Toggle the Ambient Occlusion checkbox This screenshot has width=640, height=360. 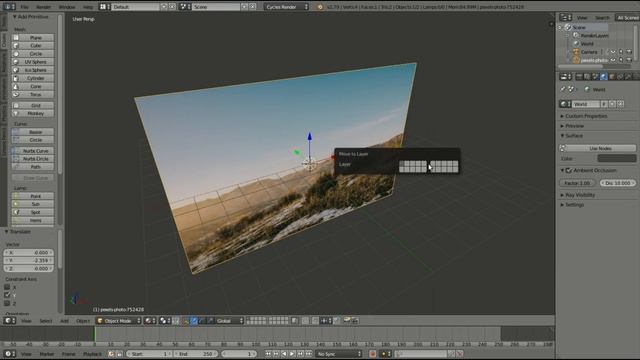(569, 170)
